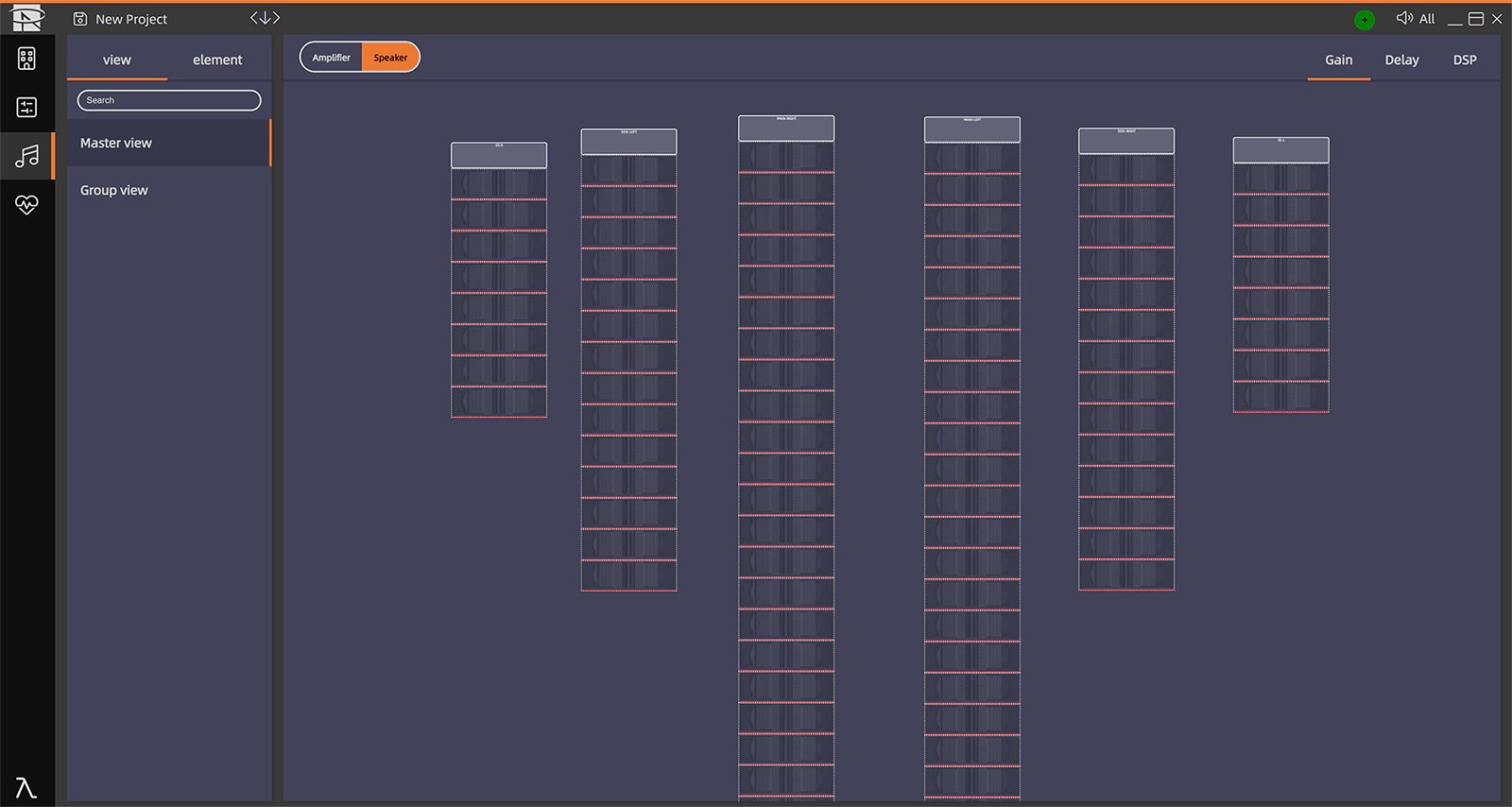Select the Gain tab

(1338, 60)
